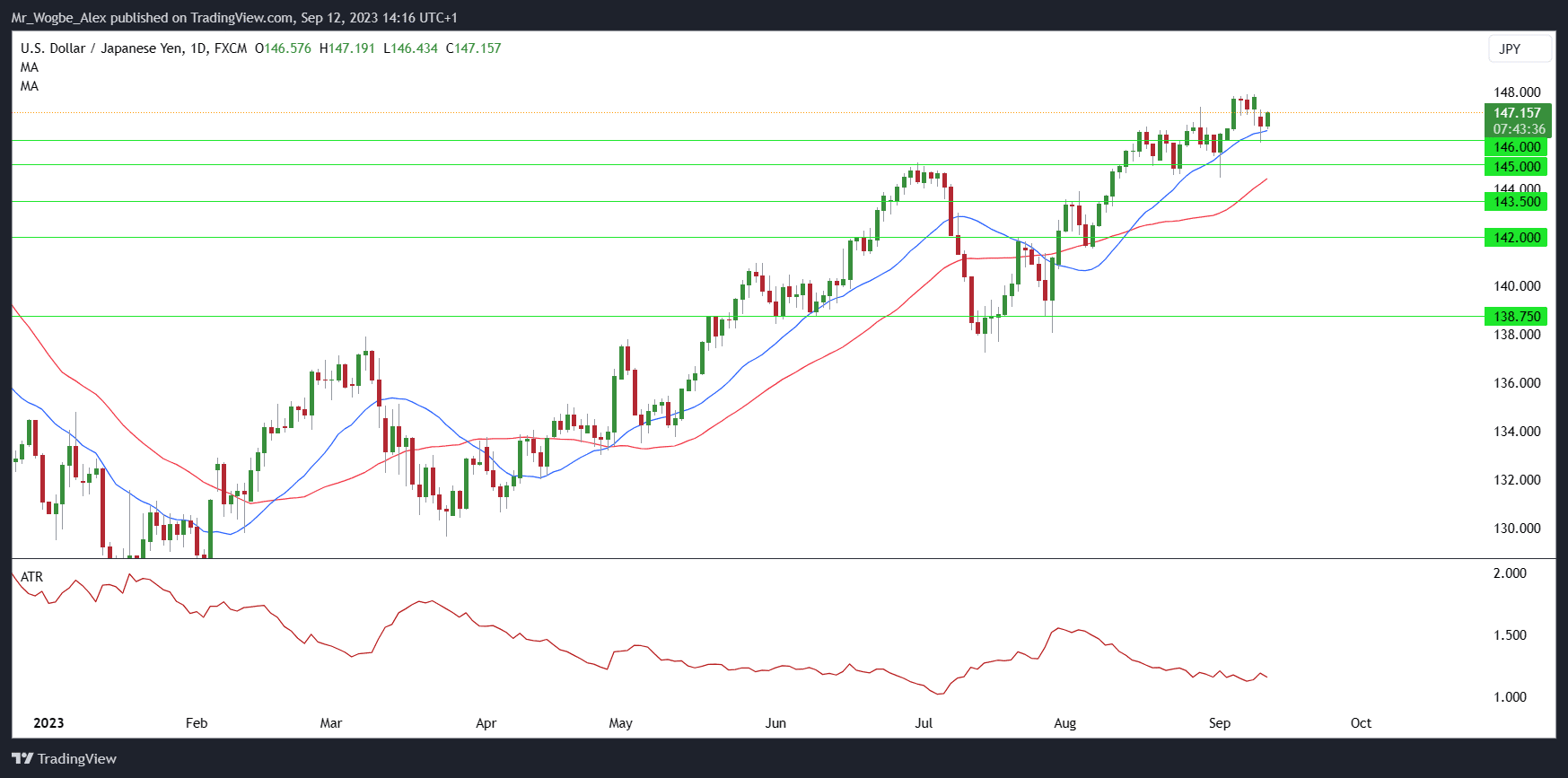Click the ATR 1.500 axis value
Image resolution: width=1568 pixels, height=778 pixels.
coord(1510,635)
